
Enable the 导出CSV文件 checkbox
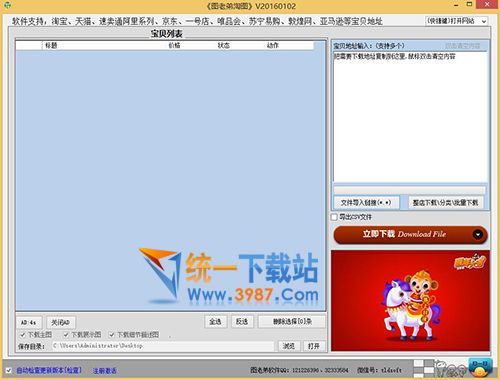(334, 217)
